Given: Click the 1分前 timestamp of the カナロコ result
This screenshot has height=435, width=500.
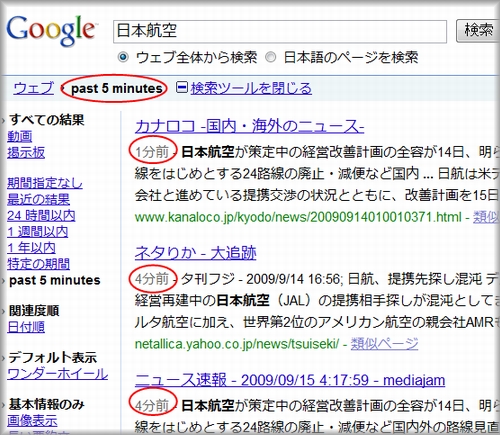Looking at the screenshot, I should 152,152.
